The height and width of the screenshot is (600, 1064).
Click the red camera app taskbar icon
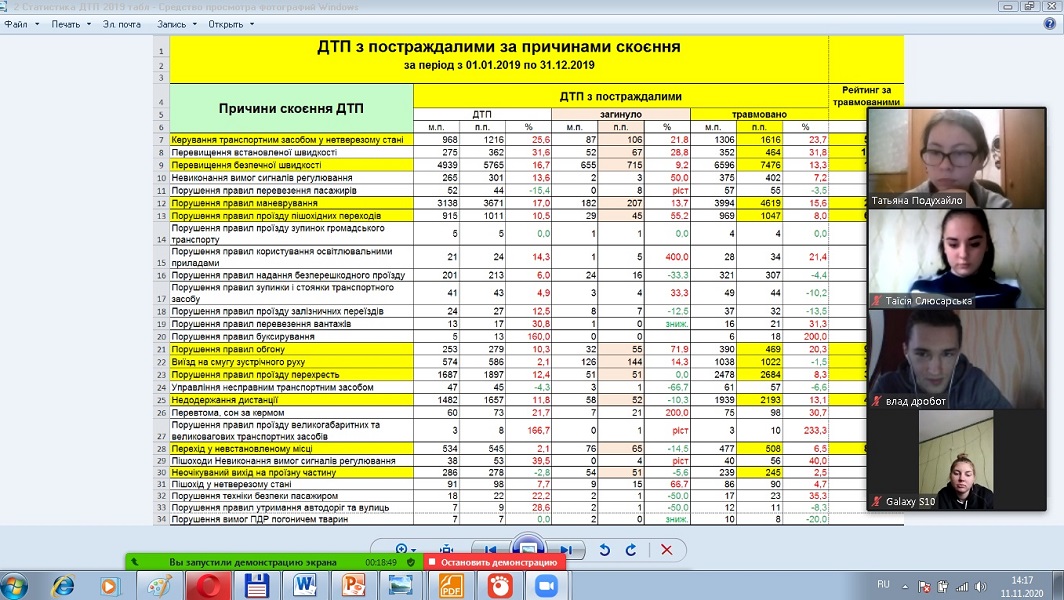500,586
